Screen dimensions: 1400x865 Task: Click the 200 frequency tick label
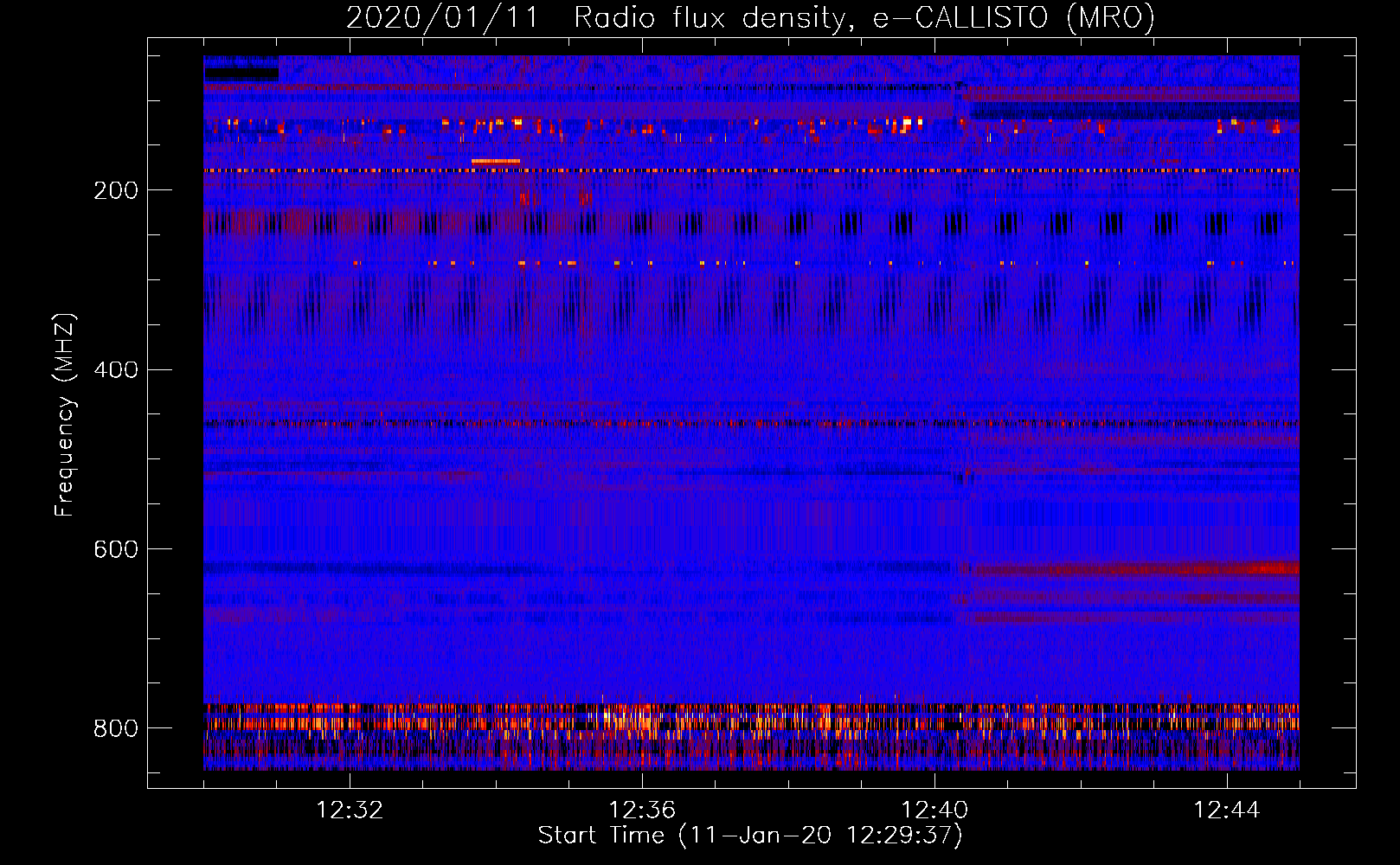click(x=115, y=190)
